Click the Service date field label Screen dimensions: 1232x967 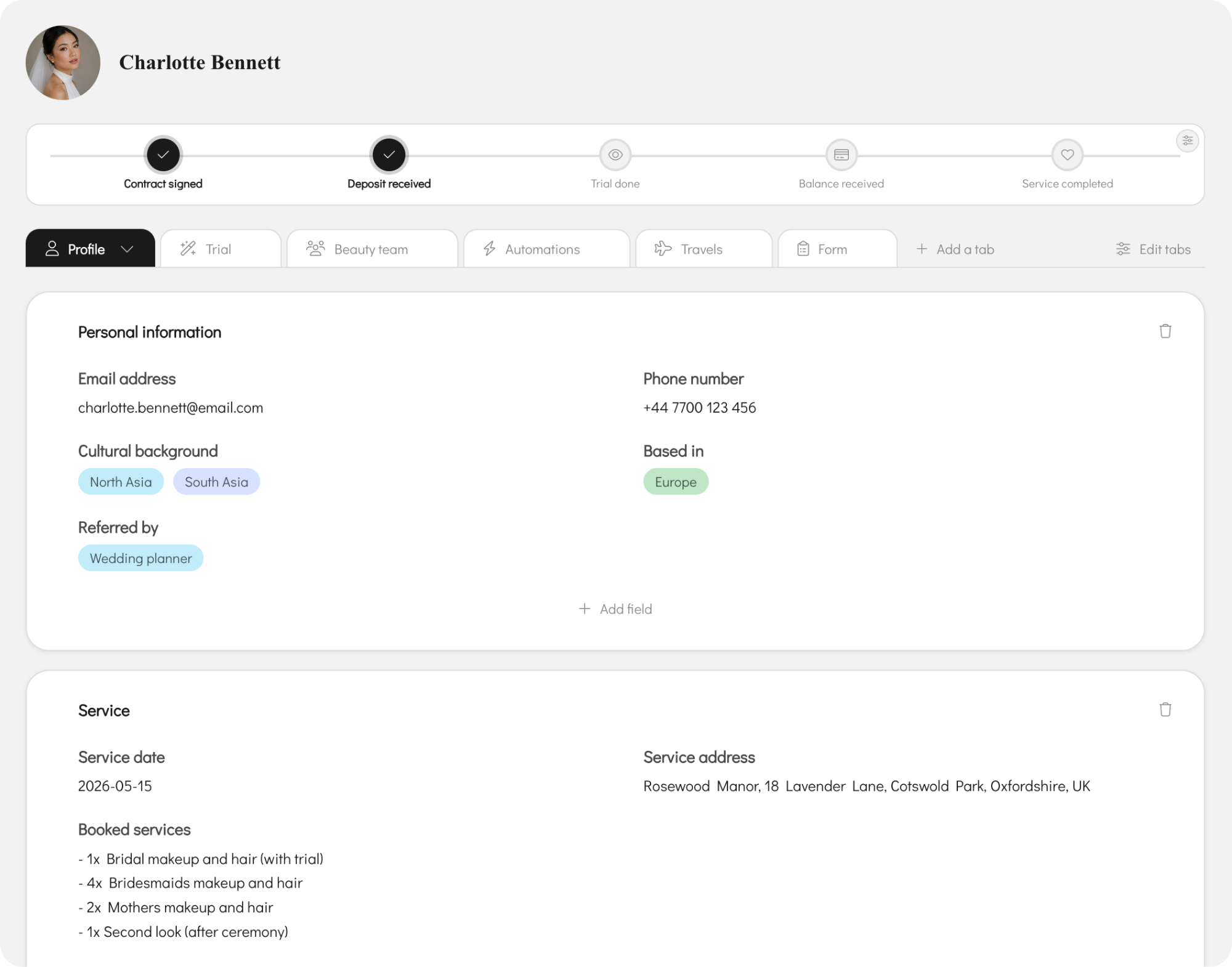(121, 758)
